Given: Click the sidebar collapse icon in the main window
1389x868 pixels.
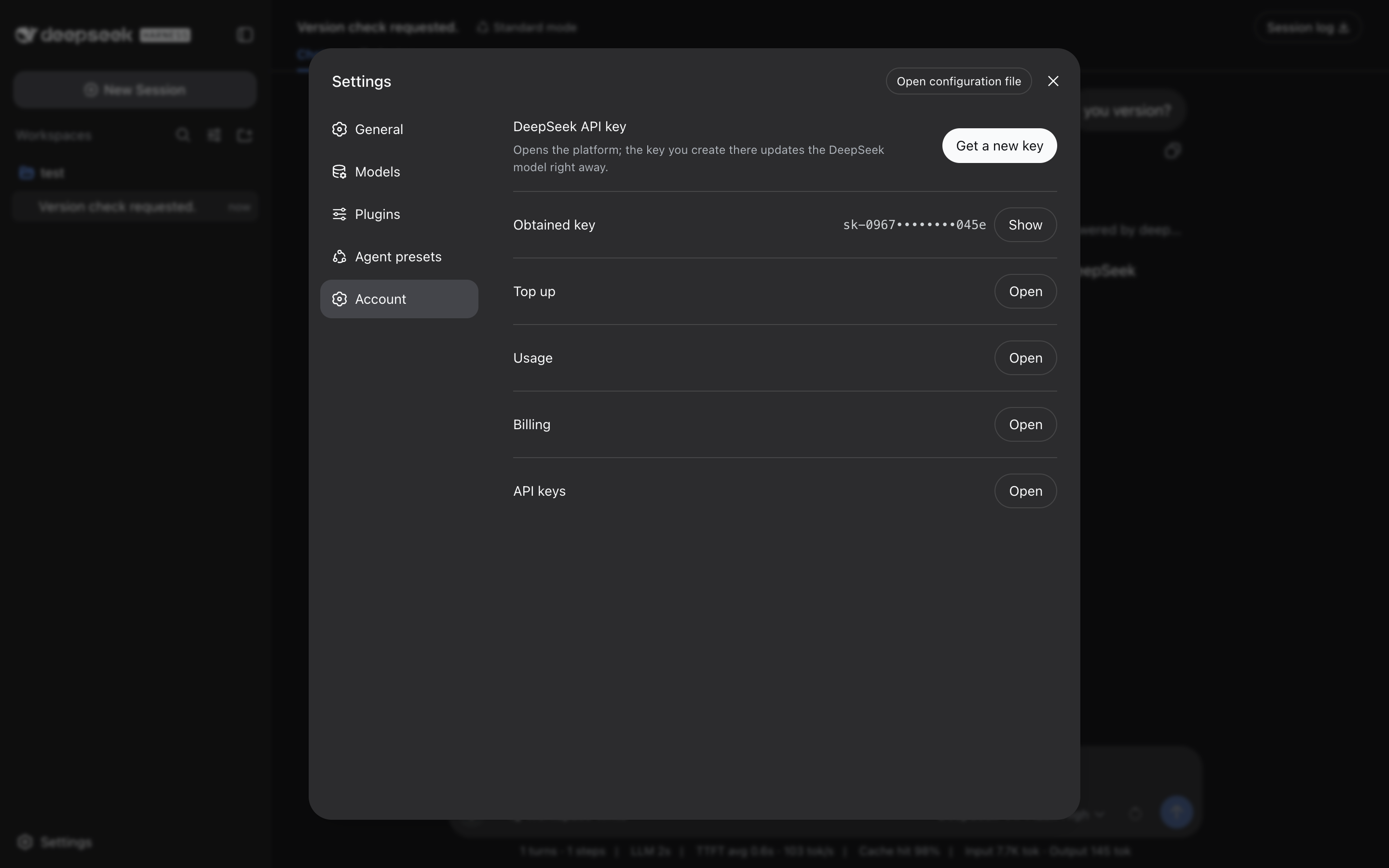Looking at the screenshot, I should [x=245, y=34].
